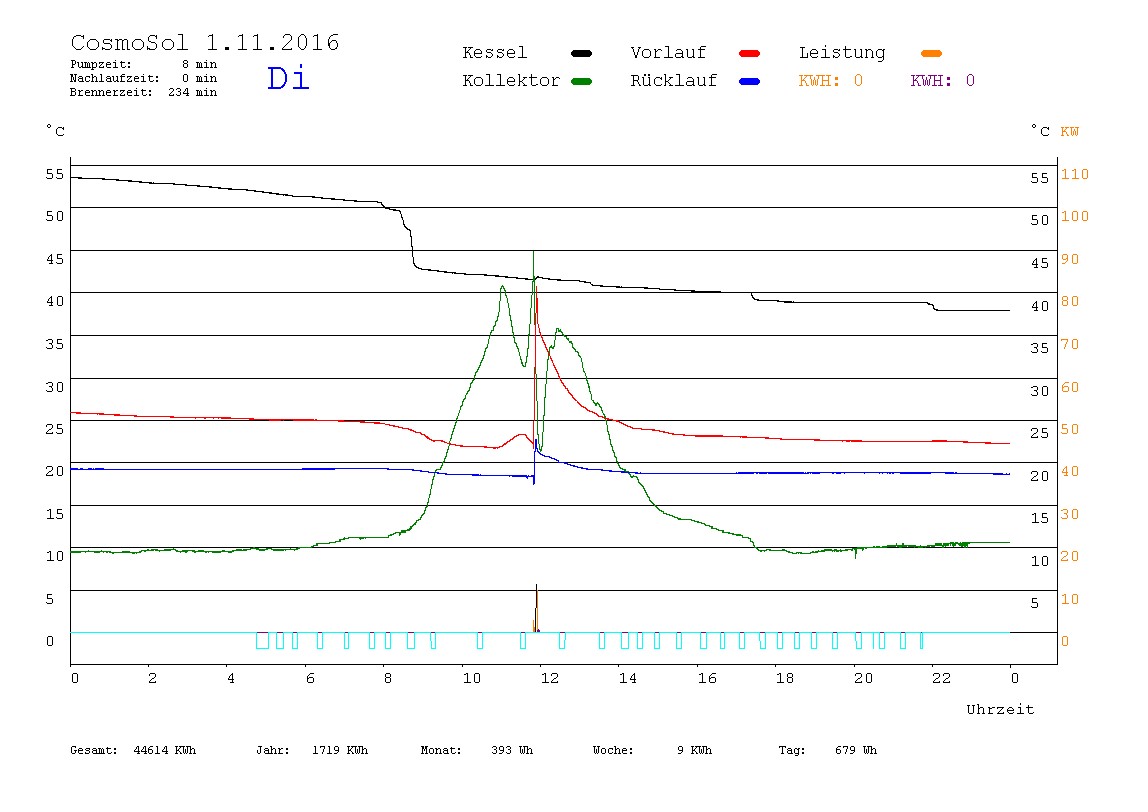The image size is (1148, 812).
Task: Click the yearly value "1719 KWh"
Action: (340, 750)
